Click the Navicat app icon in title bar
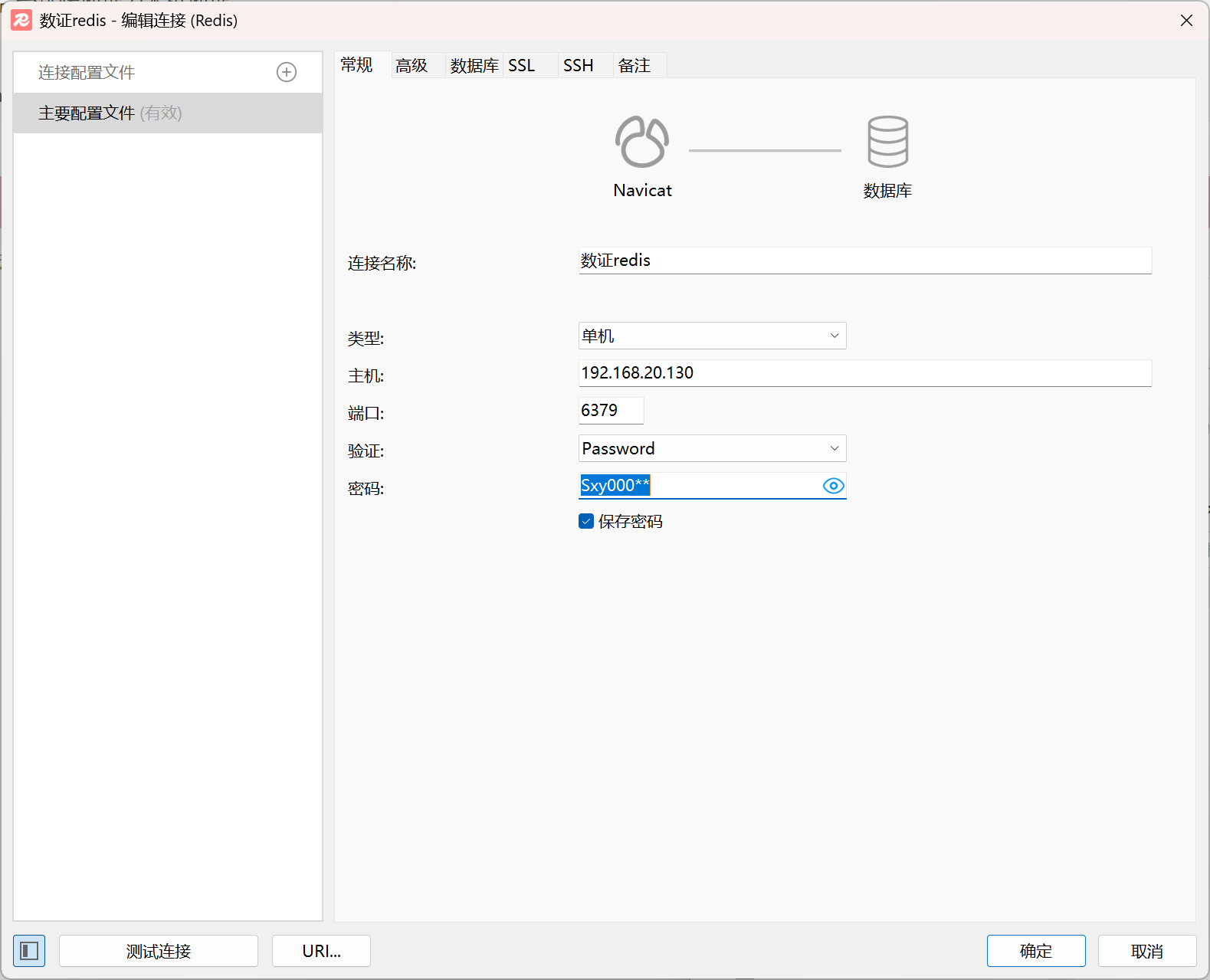Screen dimensions: 1210x980 pyautogui.click(x=21, y=20)
